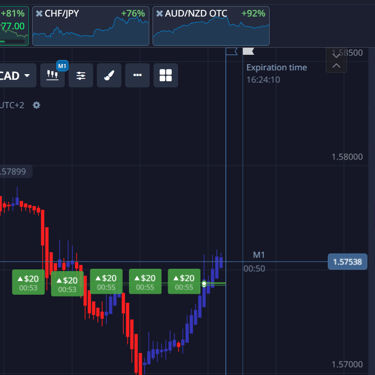The height and width of the screenshot is (375, 375).
Task: Open timezone settings gear next to UTC+2
Action: [36, 105]
